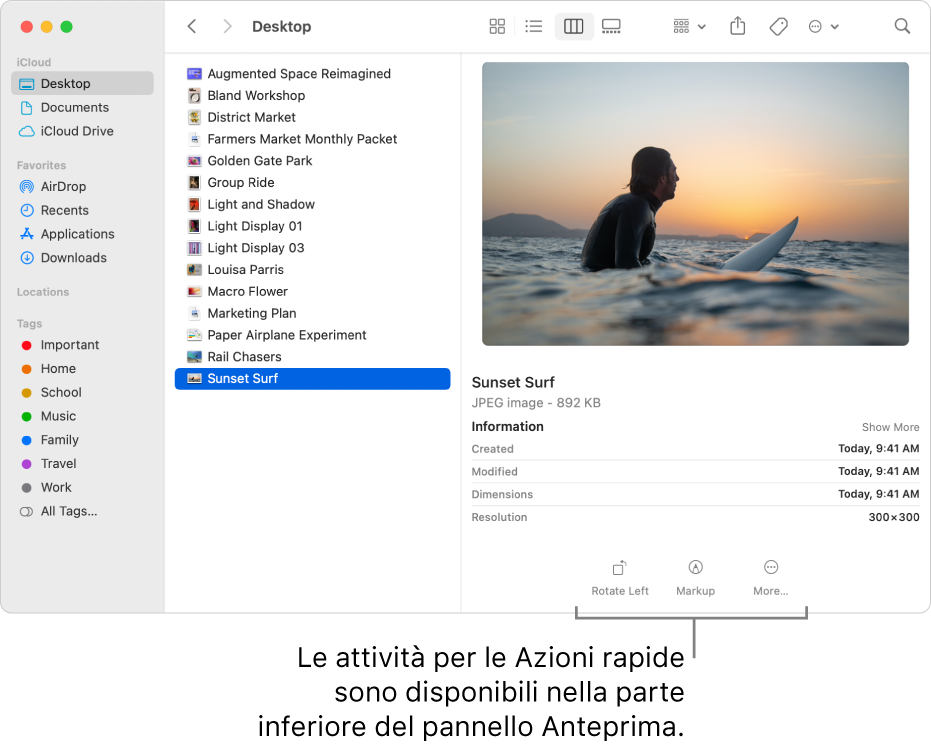Image resolution: width=931 pixels, height=747 pixels.
Task: Open the Group By dropdown
Action: [x=689, y=27]
